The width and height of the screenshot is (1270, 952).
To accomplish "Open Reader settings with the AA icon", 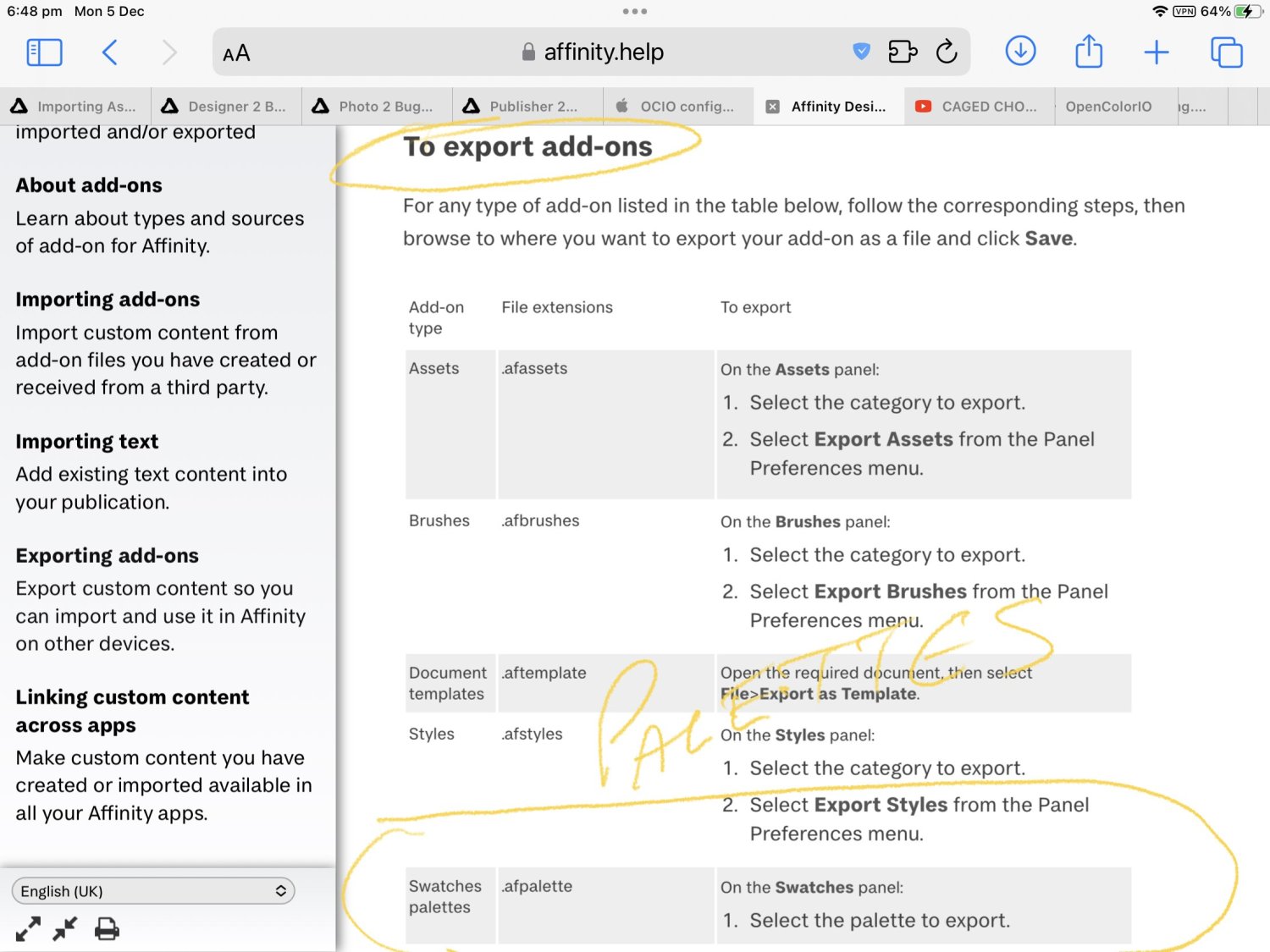I will point(235,52).
